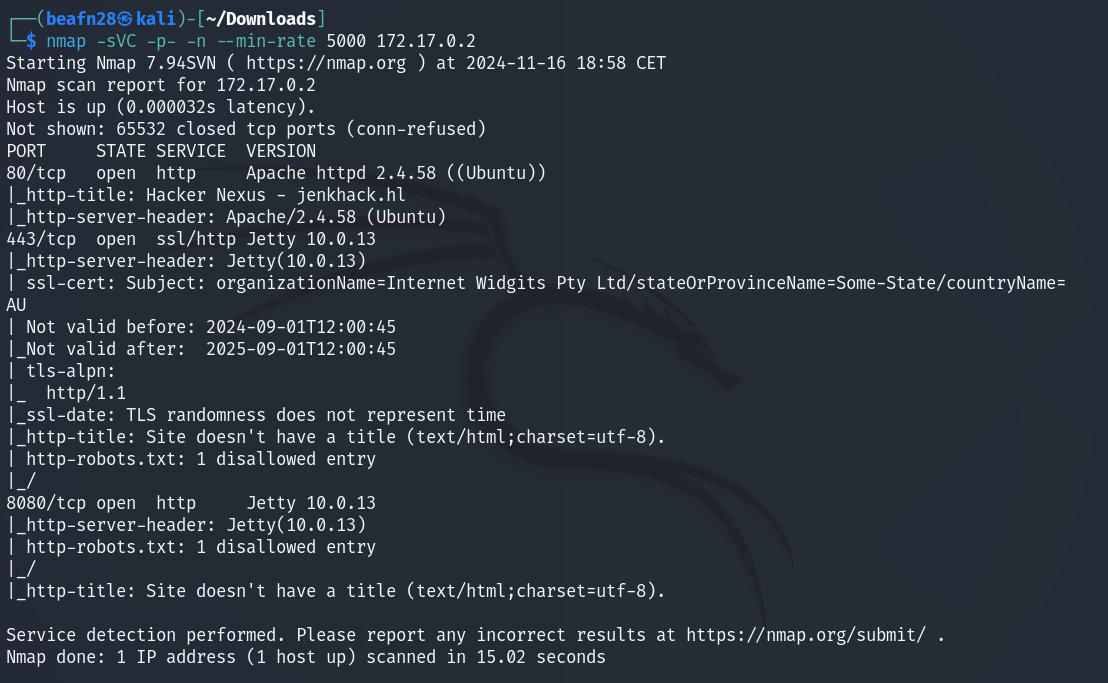Image resolution: width=1108 pixels, height=683 pixels.
Task: Select the target IP in the nmap command
Action: pos(426,41)
